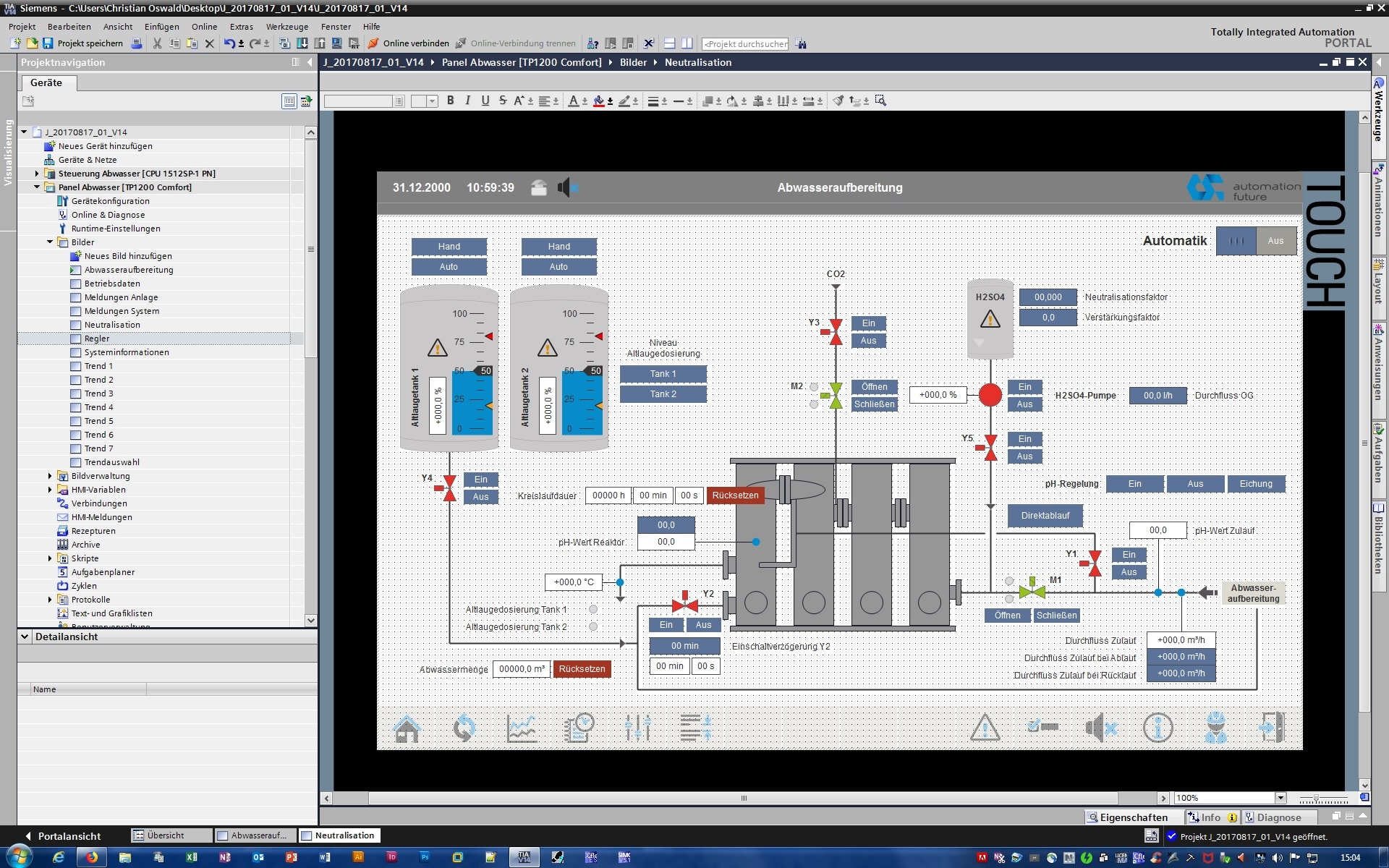Click Auto mode button above Altlaugetank 2
The height and width of the screenshot is (868, 1389).
point(559,267)
